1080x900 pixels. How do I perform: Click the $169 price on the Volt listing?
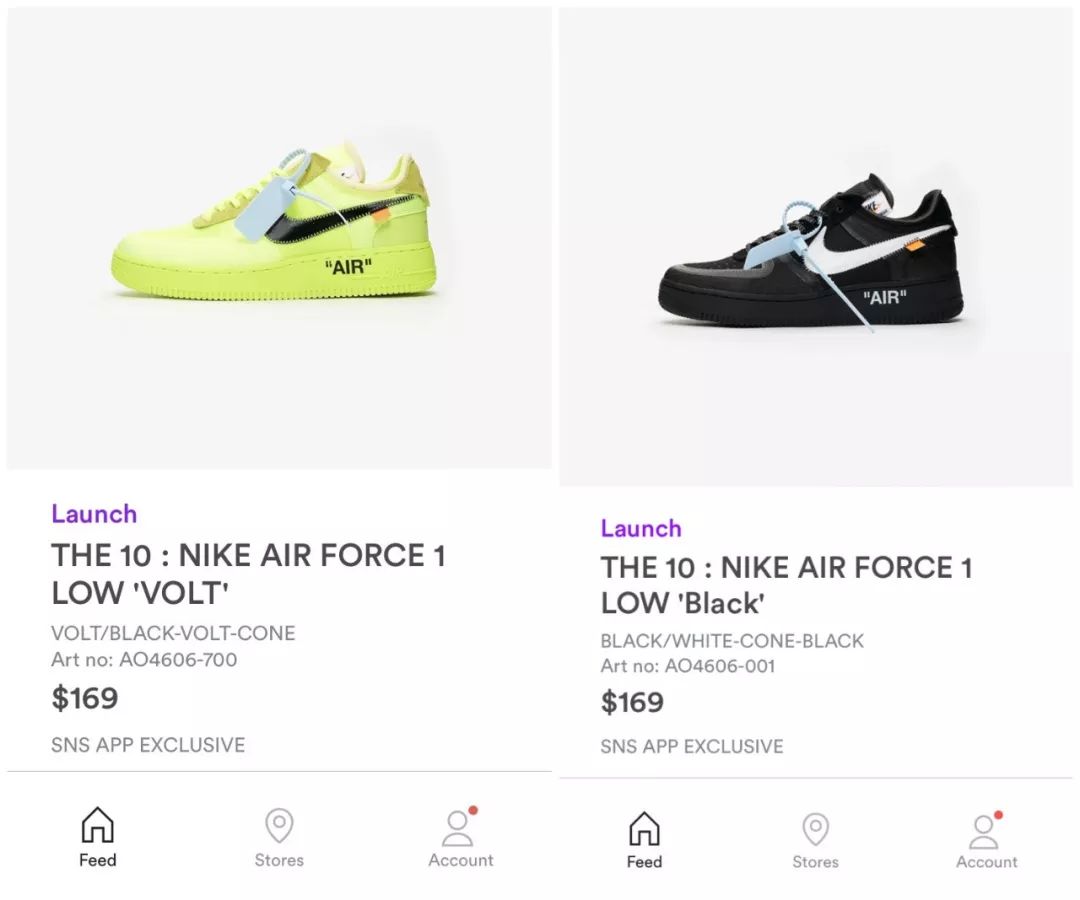pyautogui.click(x=85, y=698)
